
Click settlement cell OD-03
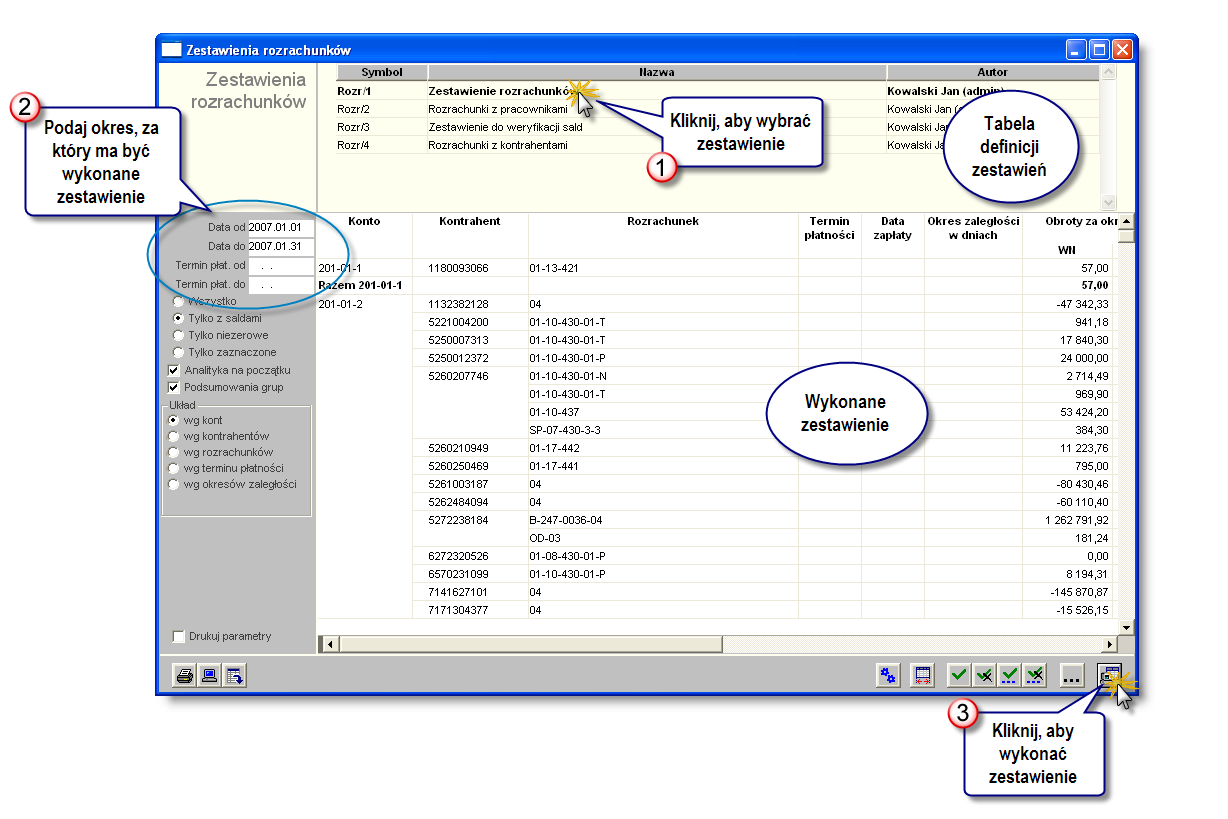663,538
